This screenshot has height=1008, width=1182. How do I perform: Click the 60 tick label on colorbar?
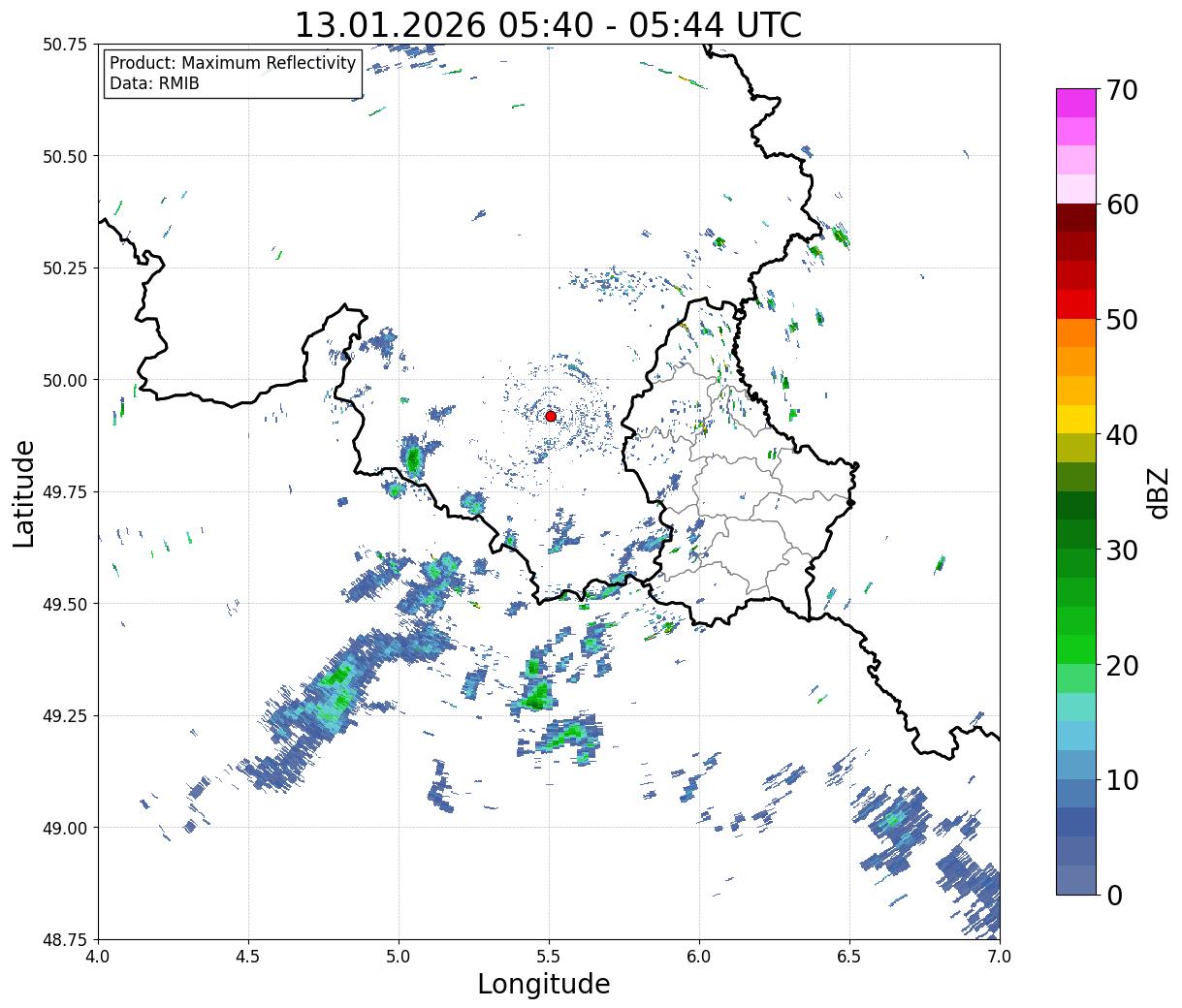pyautogui.click(x=1122, y=205)
